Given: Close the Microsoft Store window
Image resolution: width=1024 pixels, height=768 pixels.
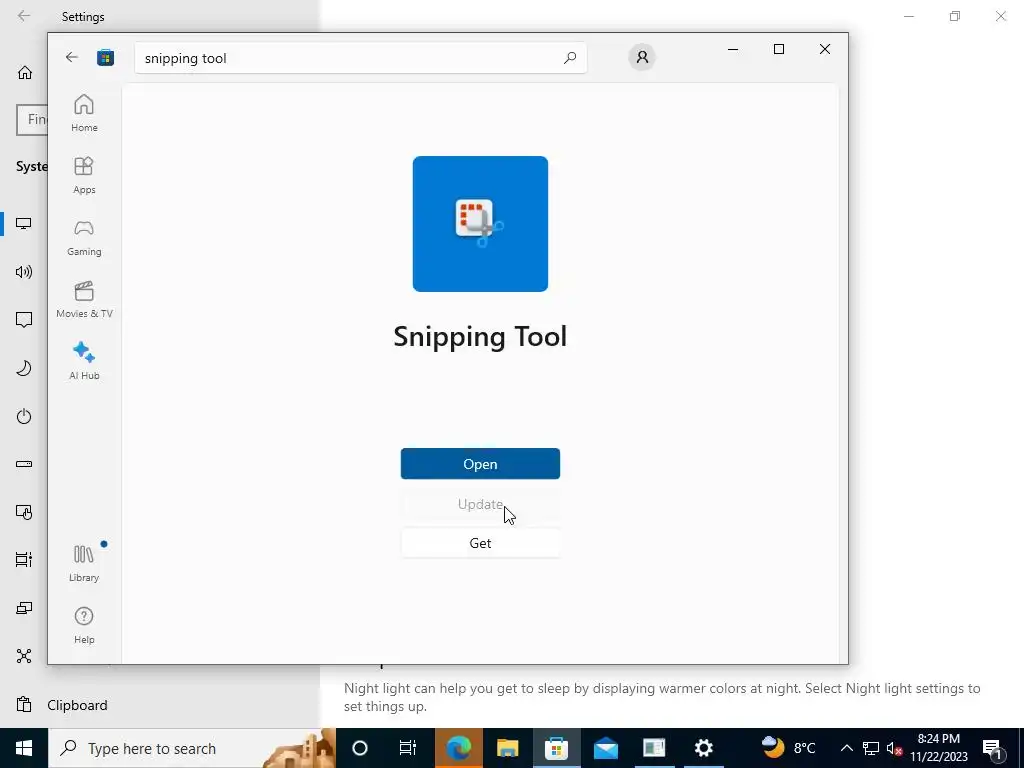Looking at the screenshot, I should pos(825,49).
